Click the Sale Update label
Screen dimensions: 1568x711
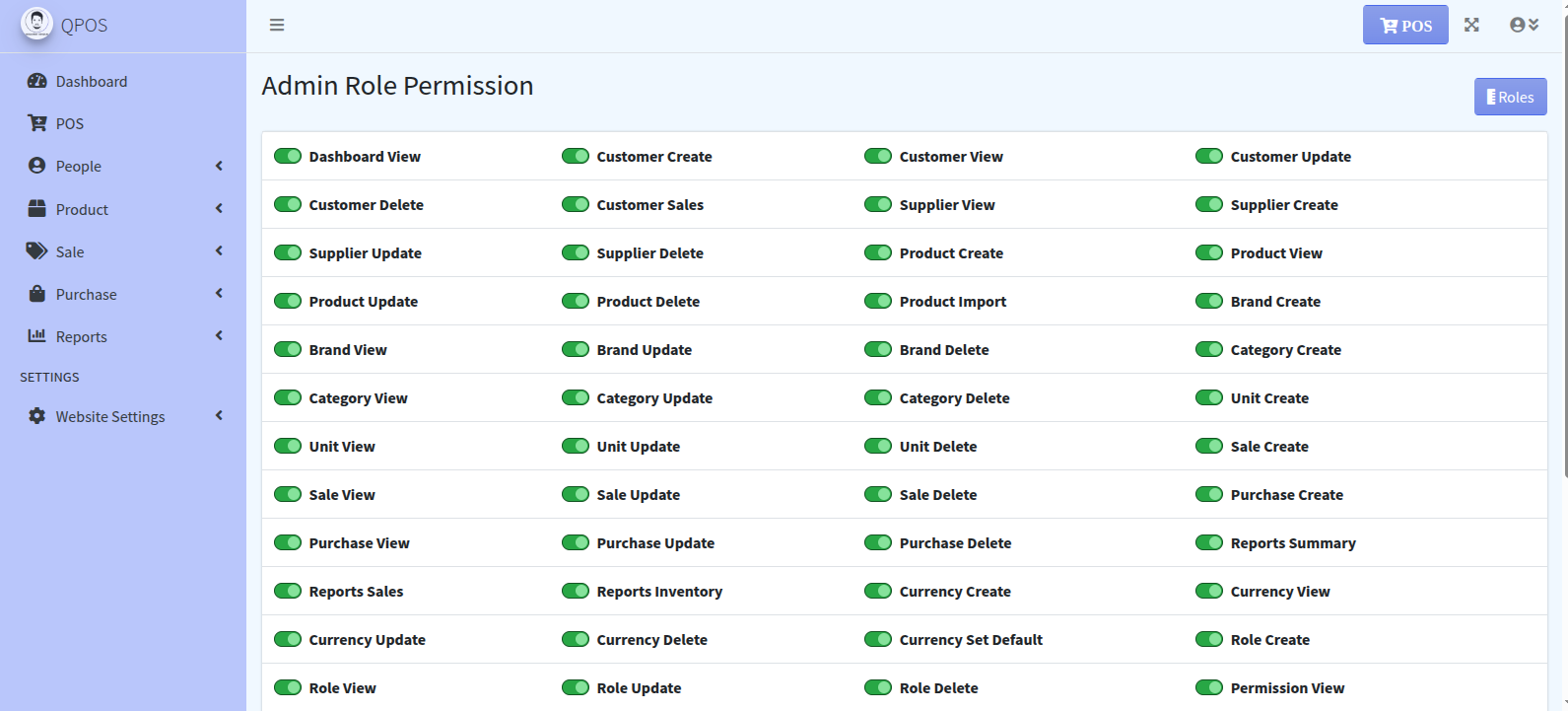point(638,495)
